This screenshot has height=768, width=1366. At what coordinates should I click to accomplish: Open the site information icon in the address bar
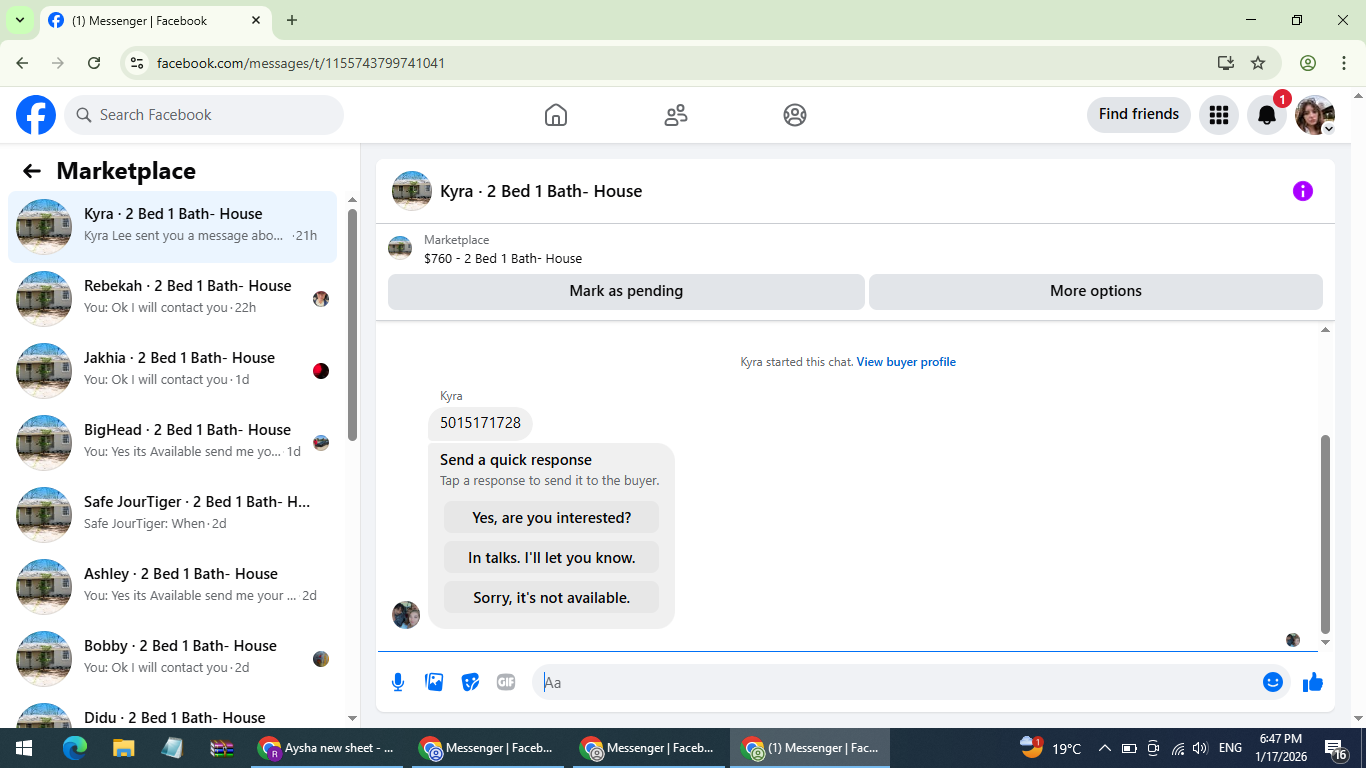click(138, 63)
